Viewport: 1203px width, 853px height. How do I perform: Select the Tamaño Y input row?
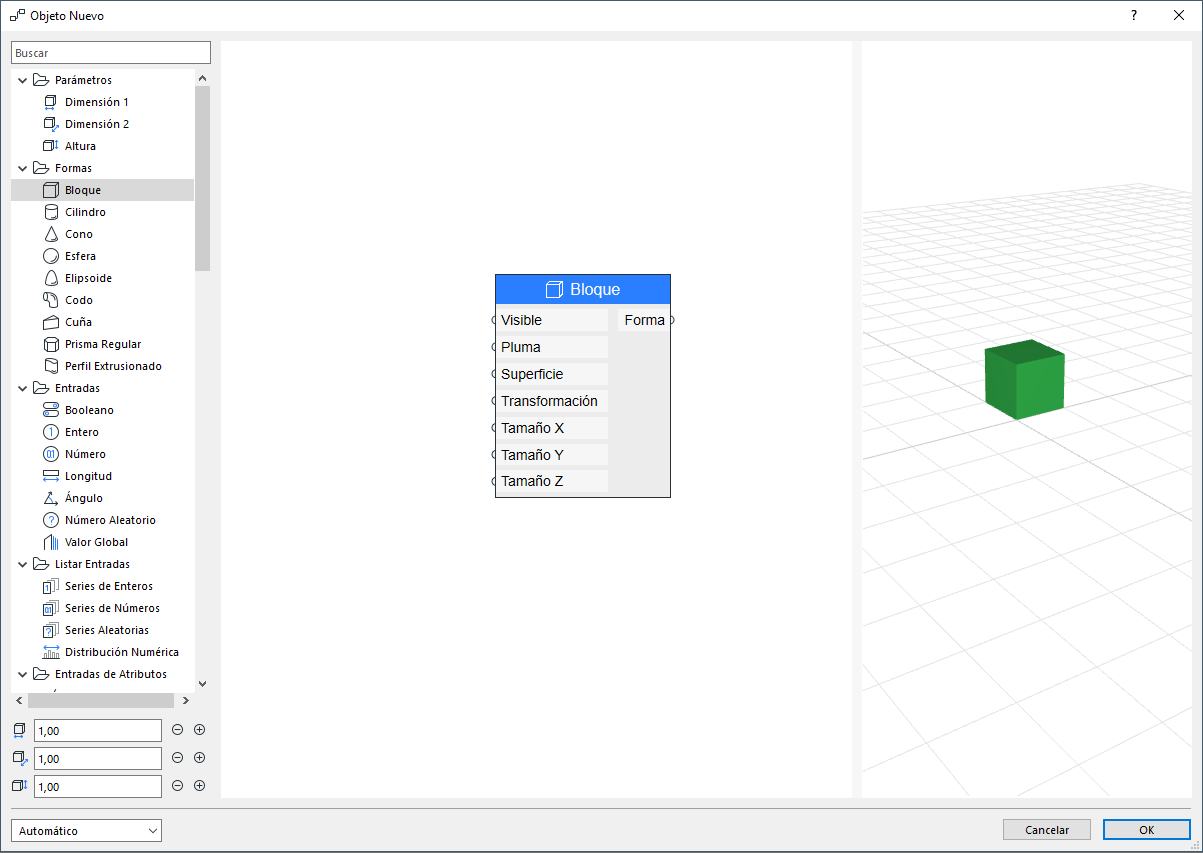(552, 455)
